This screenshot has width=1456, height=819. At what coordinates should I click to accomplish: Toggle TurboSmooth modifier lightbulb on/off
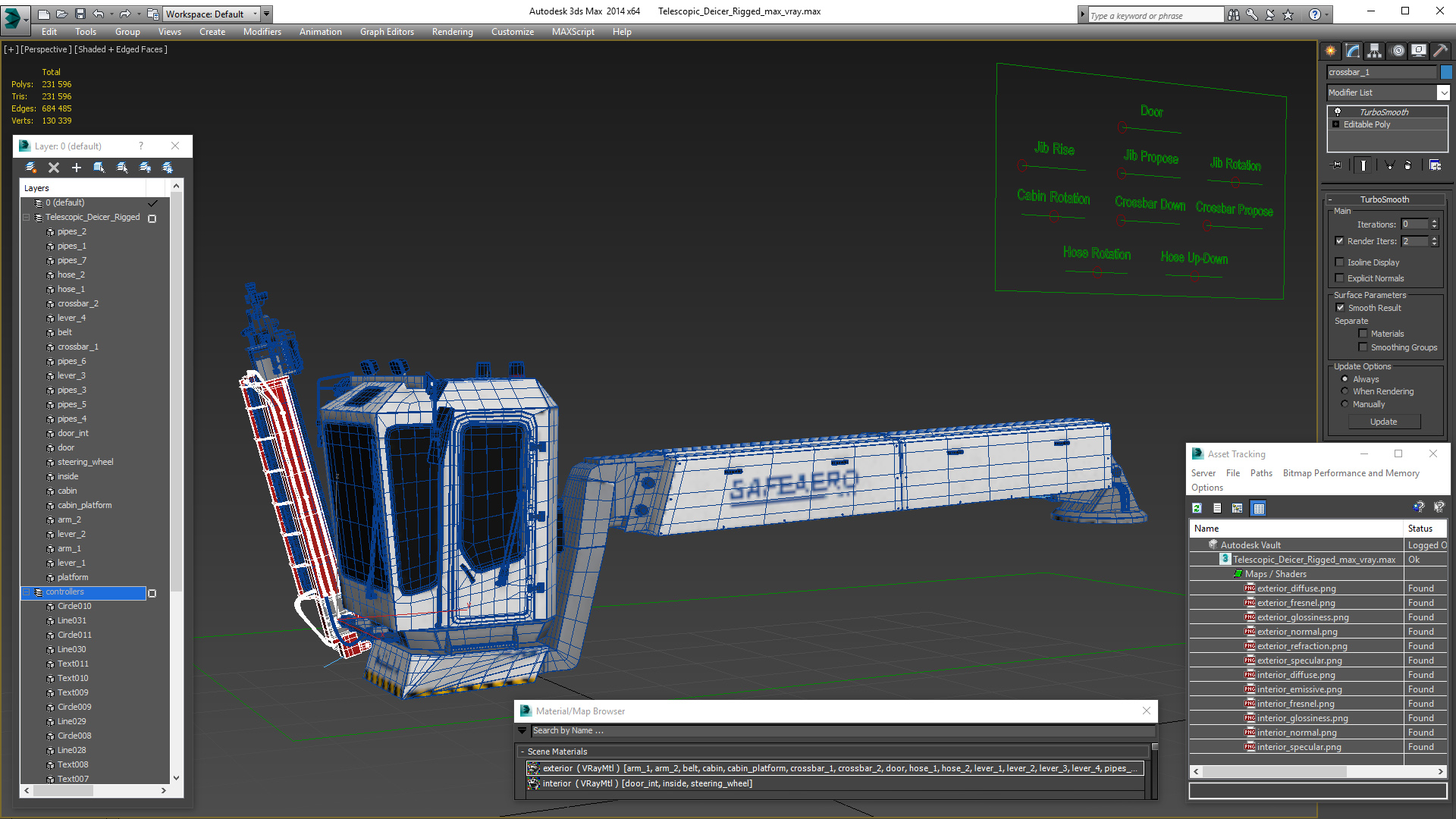pyautogui.click(x=1338, y=111)
